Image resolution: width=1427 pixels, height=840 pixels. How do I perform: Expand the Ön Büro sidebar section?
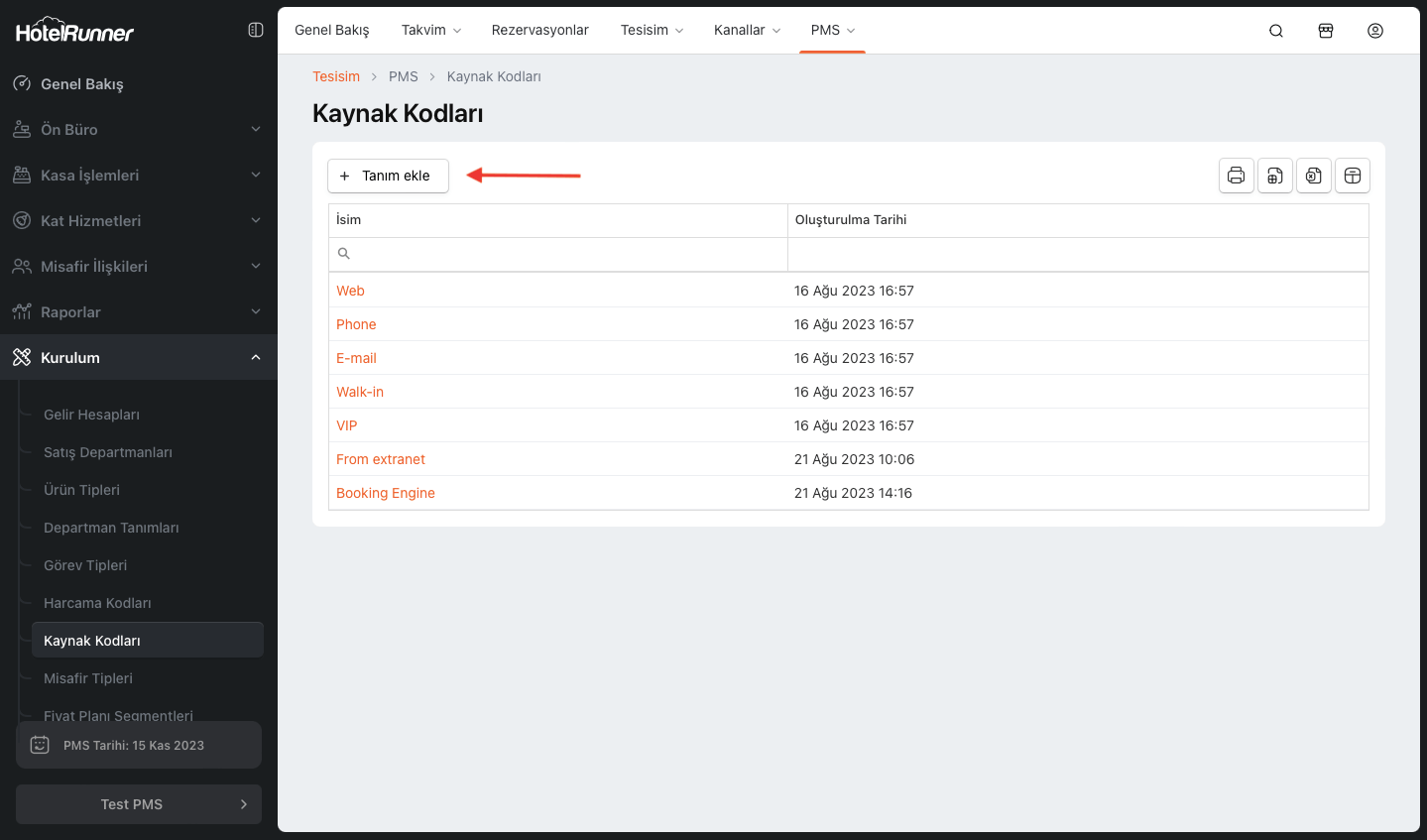point(138,130)
